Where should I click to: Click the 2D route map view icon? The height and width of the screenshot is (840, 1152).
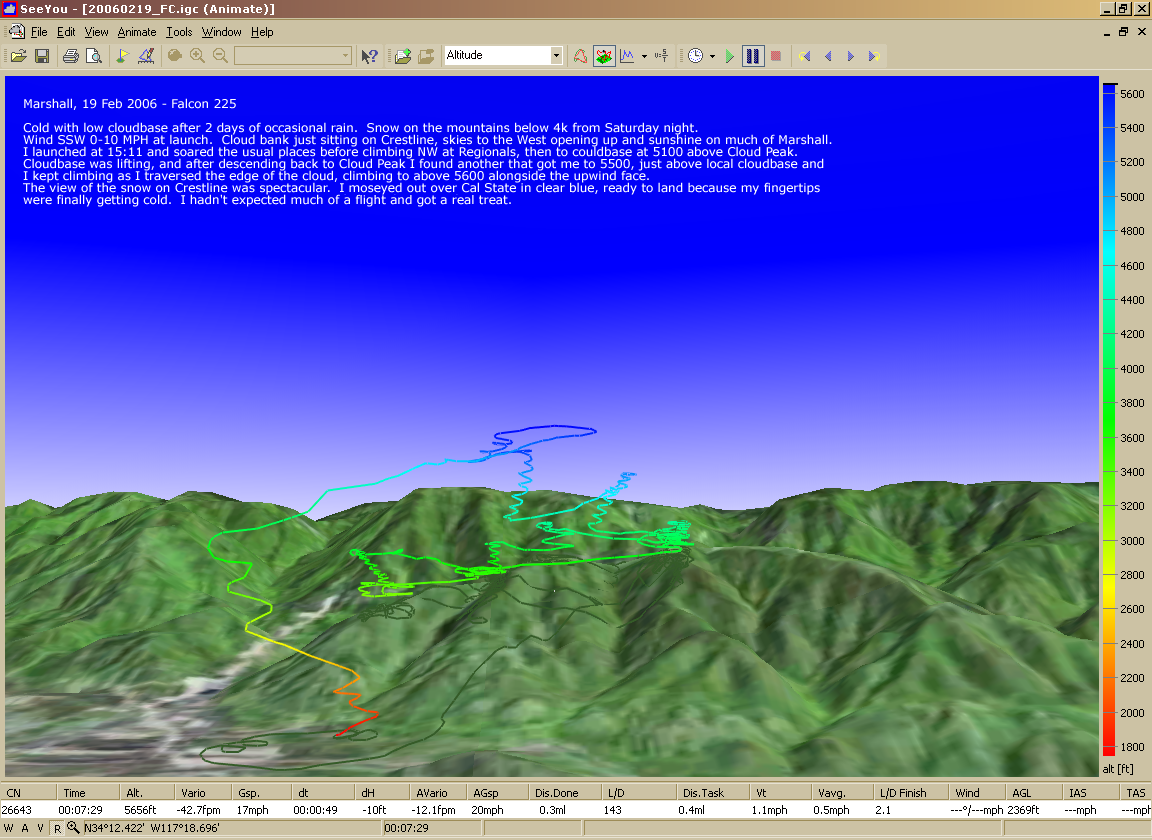click(580, 56)
